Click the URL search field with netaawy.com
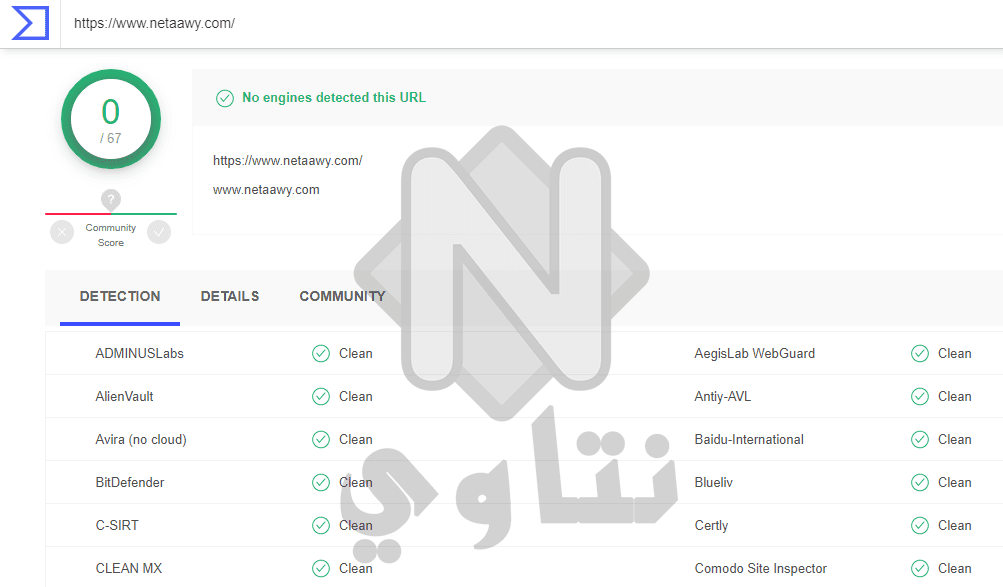This screenshot has width=1003, height=587. (532, 24)
